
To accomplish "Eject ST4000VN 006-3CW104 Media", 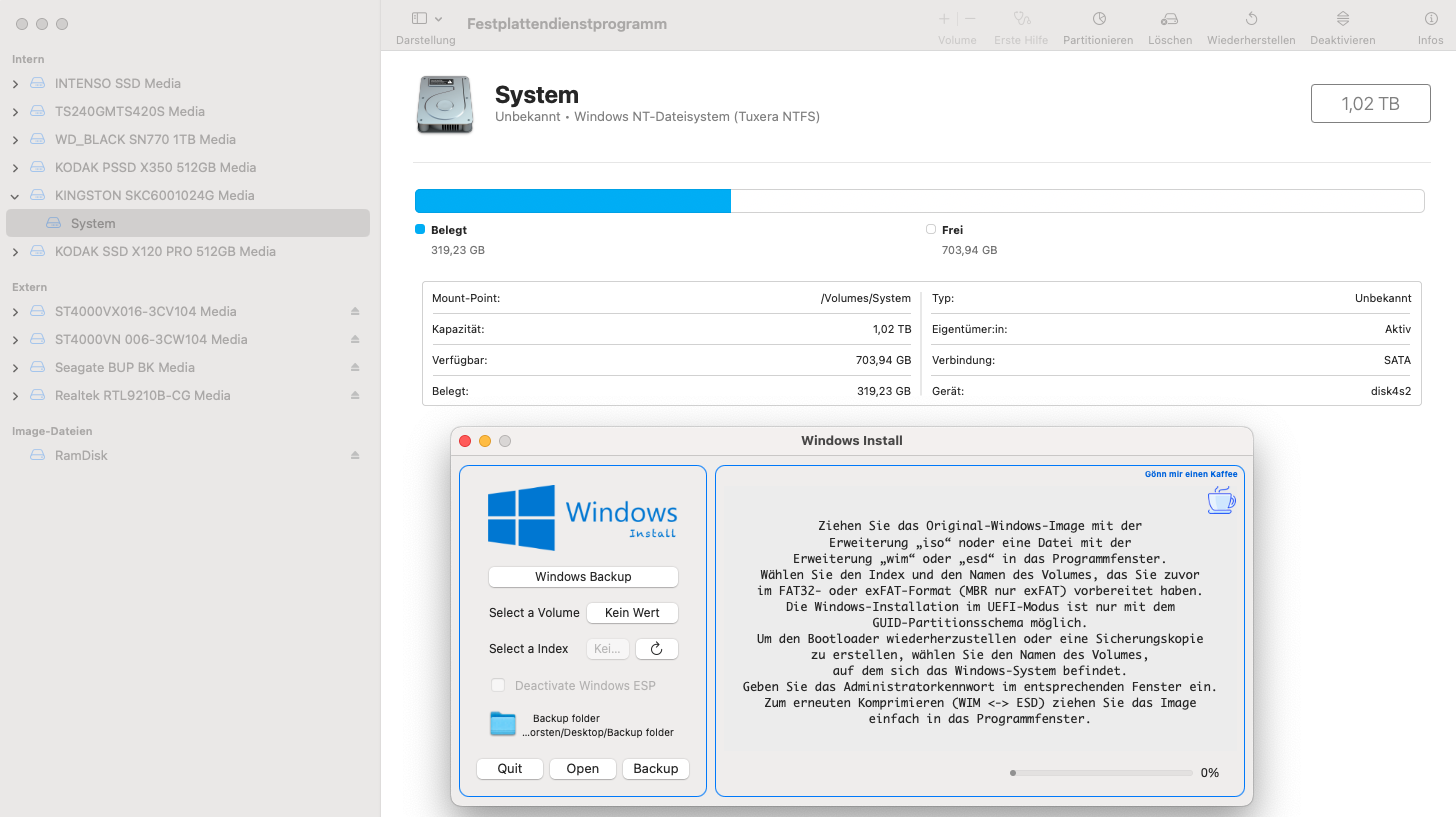I will (x=355, y=340).
